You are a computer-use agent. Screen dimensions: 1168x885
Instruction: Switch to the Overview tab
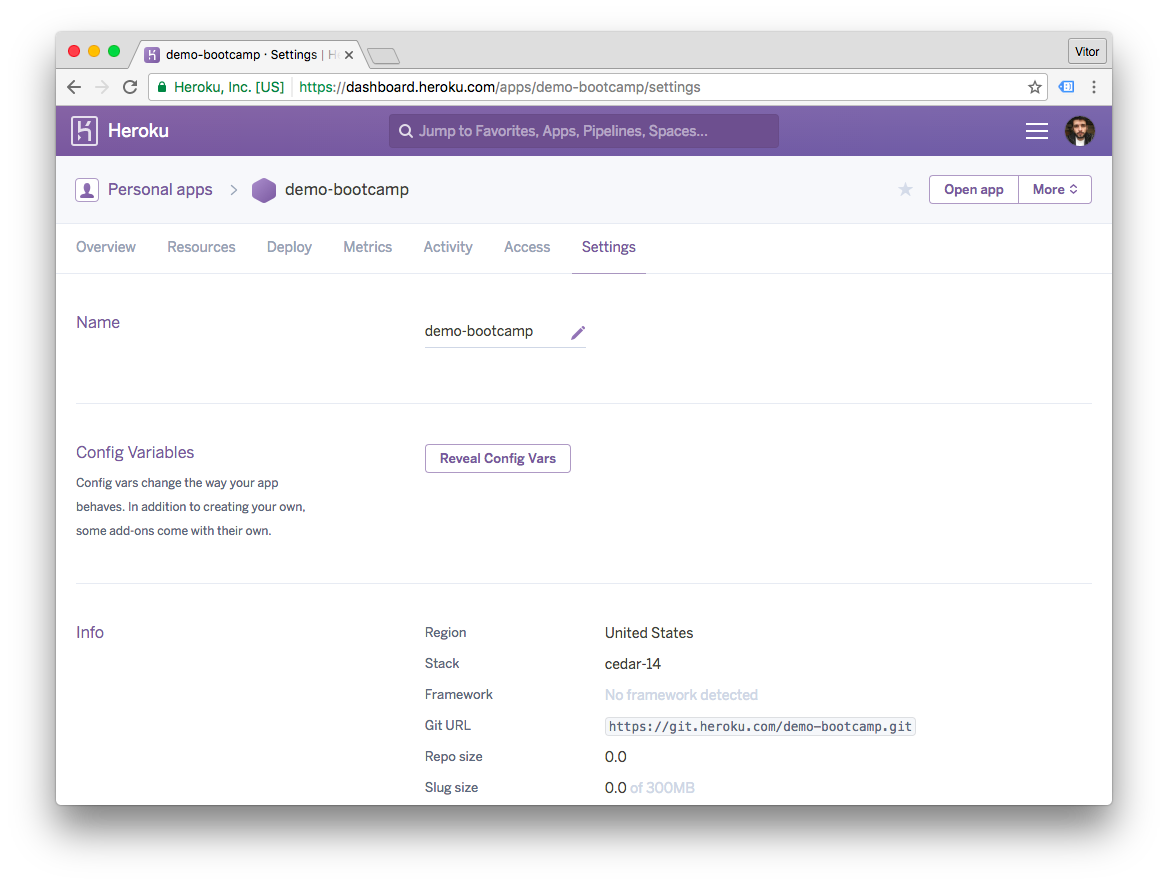coord(106,247)
